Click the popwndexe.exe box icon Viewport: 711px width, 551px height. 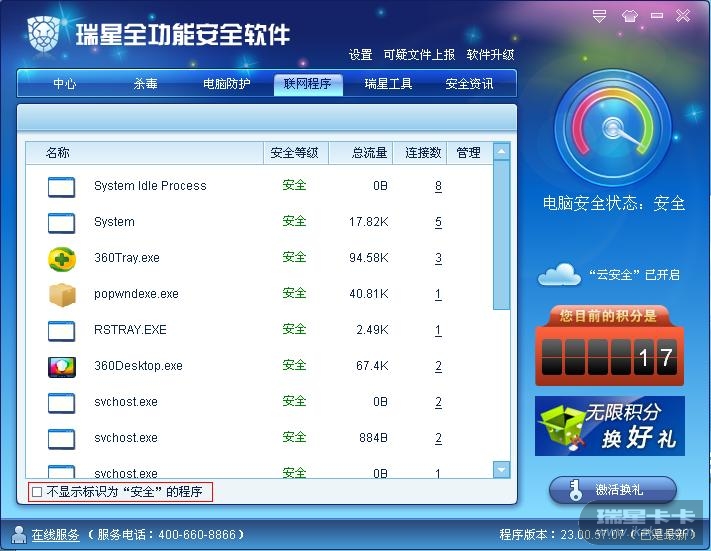(62, 295)
